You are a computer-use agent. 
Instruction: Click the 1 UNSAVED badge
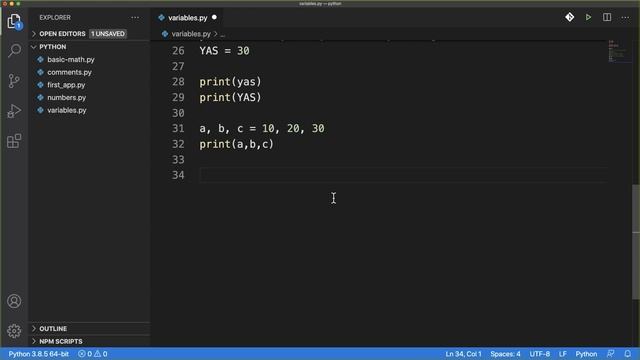(x=108, y=34)
